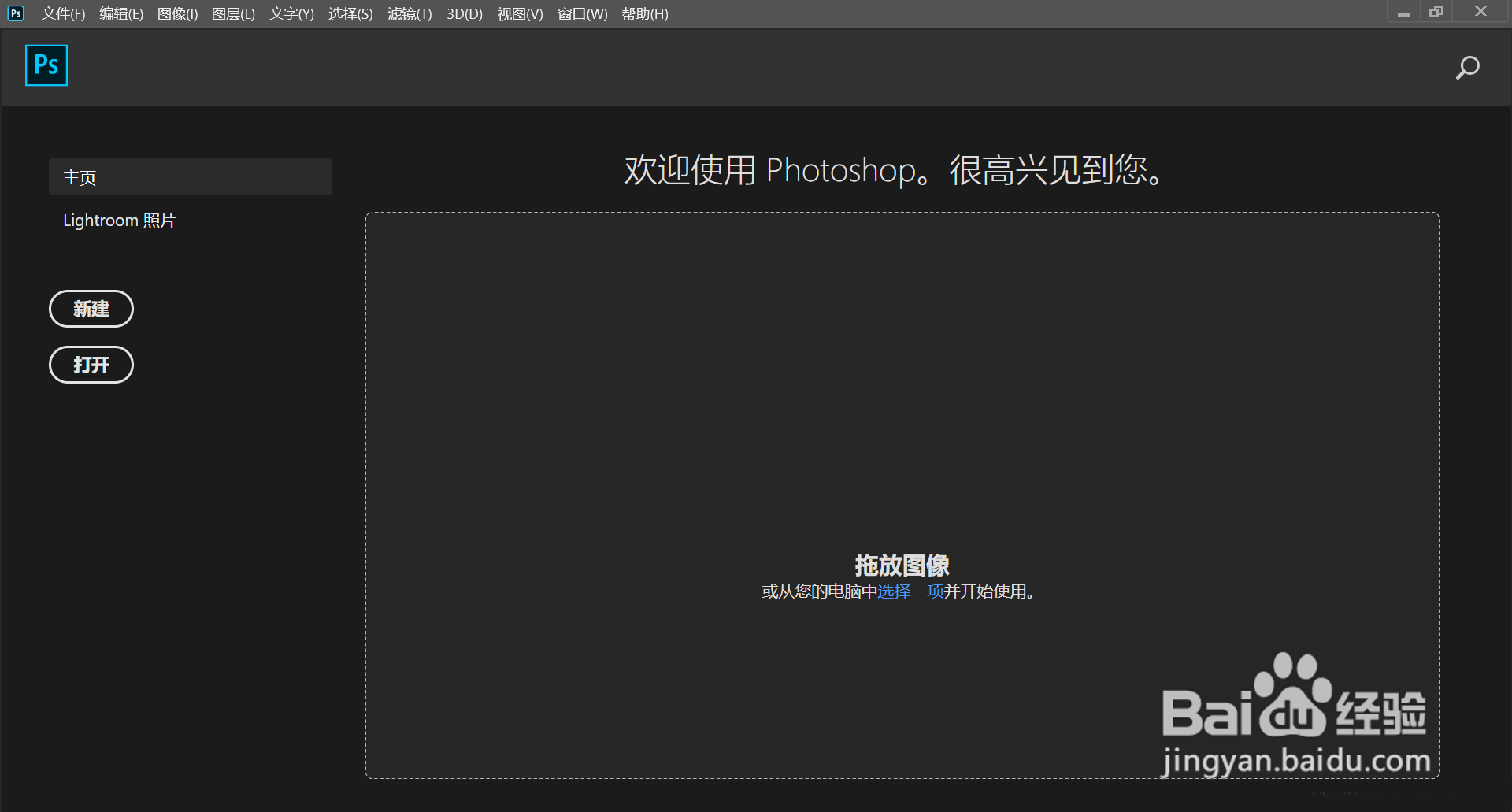This screenshot has height=812, width=1512.
Task: Minimize the Photoshop window
Action: pos(1403,13)
